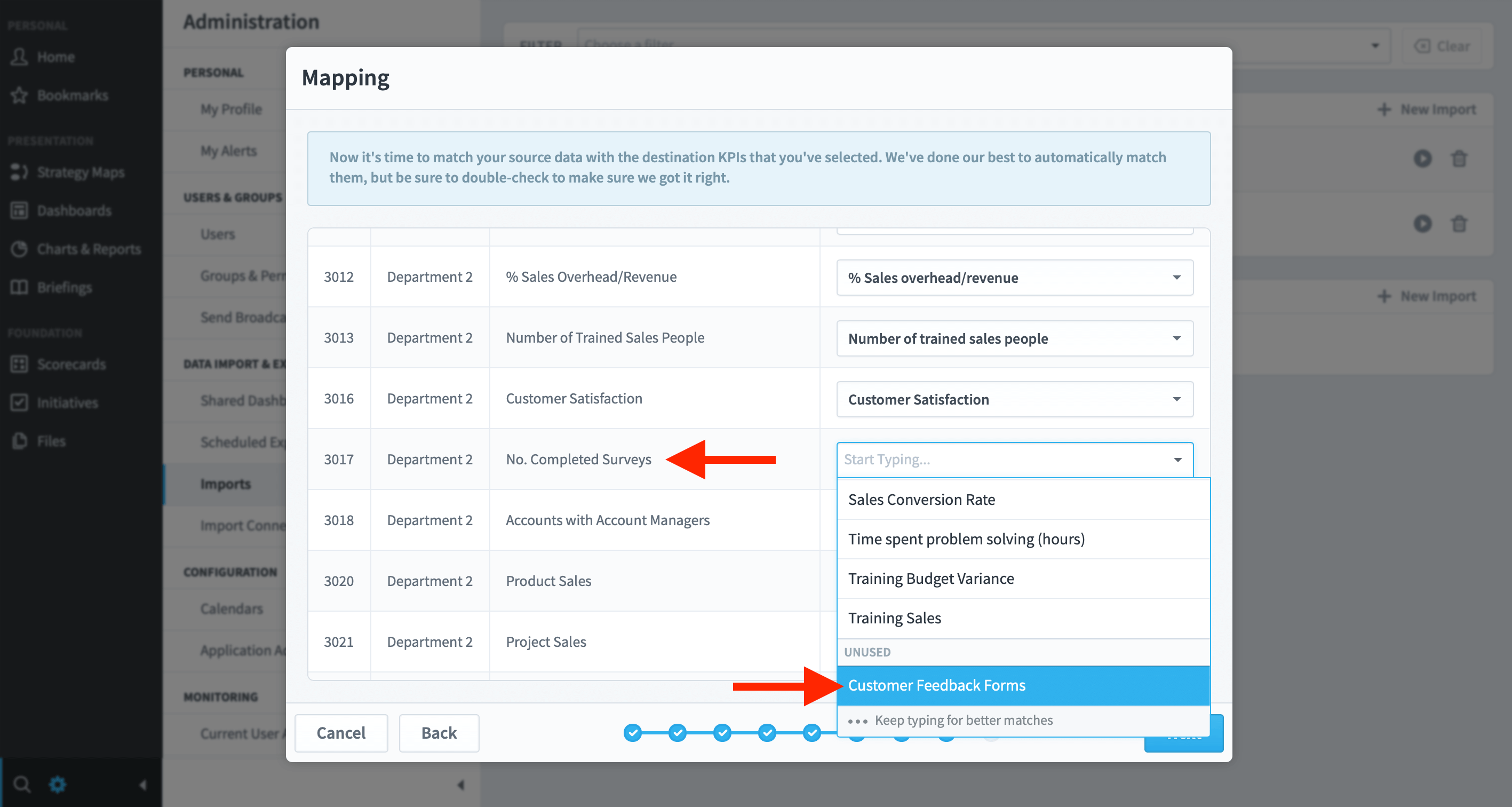
Task: Click 'Accounts with Account Managers' source name
Action: click(x=608, y=520)
